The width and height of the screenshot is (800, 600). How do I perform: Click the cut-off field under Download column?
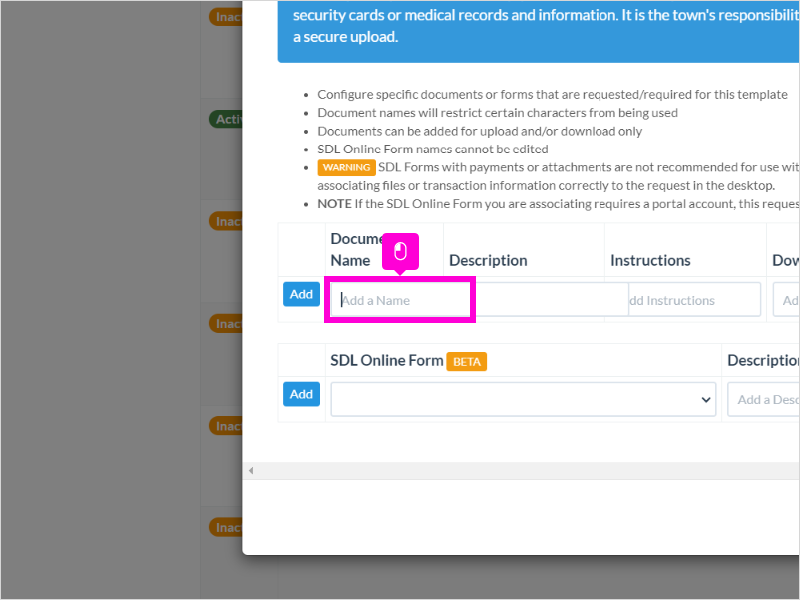[787, 300]
